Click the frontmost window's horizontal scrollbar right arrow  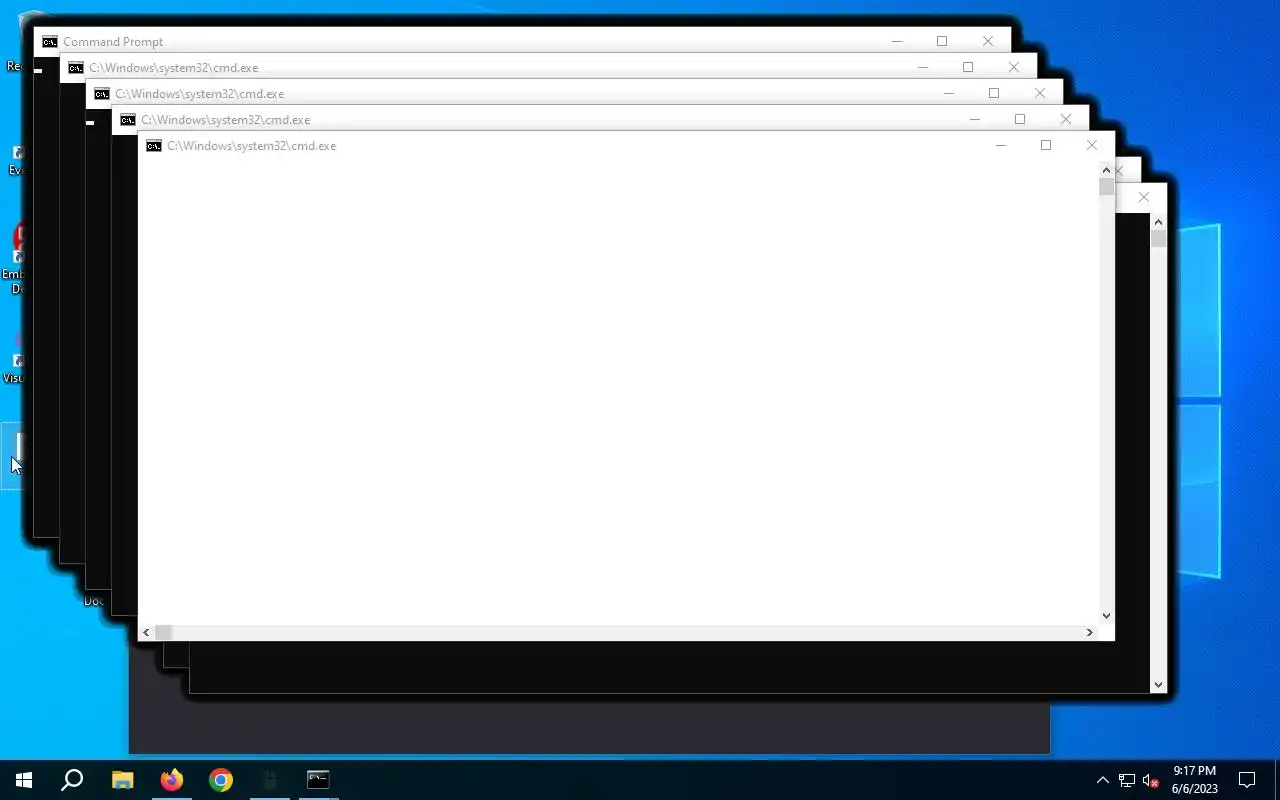pos(1090,632)
